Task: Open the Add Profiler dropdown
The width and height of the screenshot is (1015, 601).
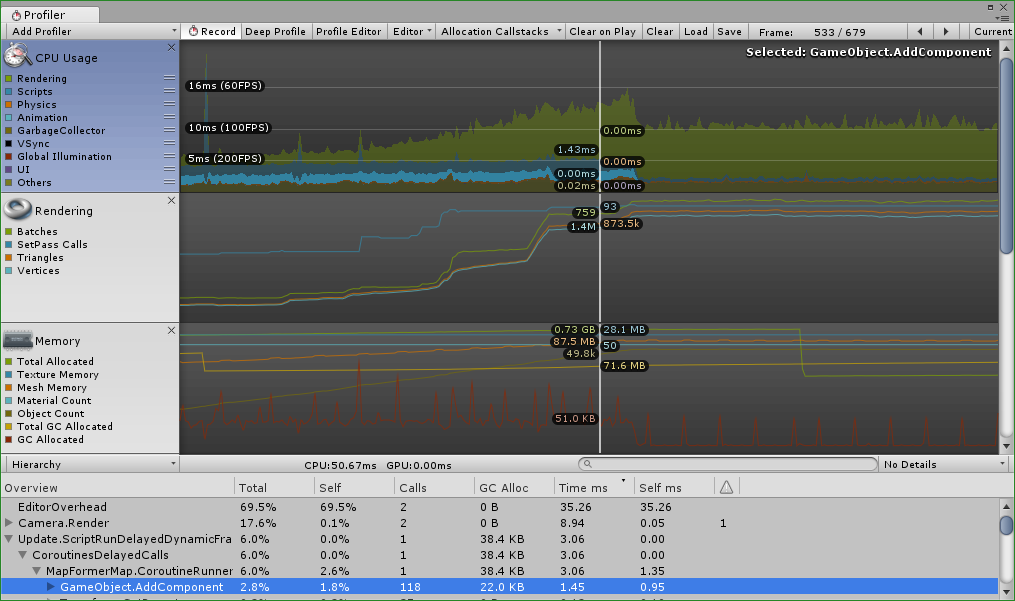Action: pos(90,31)
